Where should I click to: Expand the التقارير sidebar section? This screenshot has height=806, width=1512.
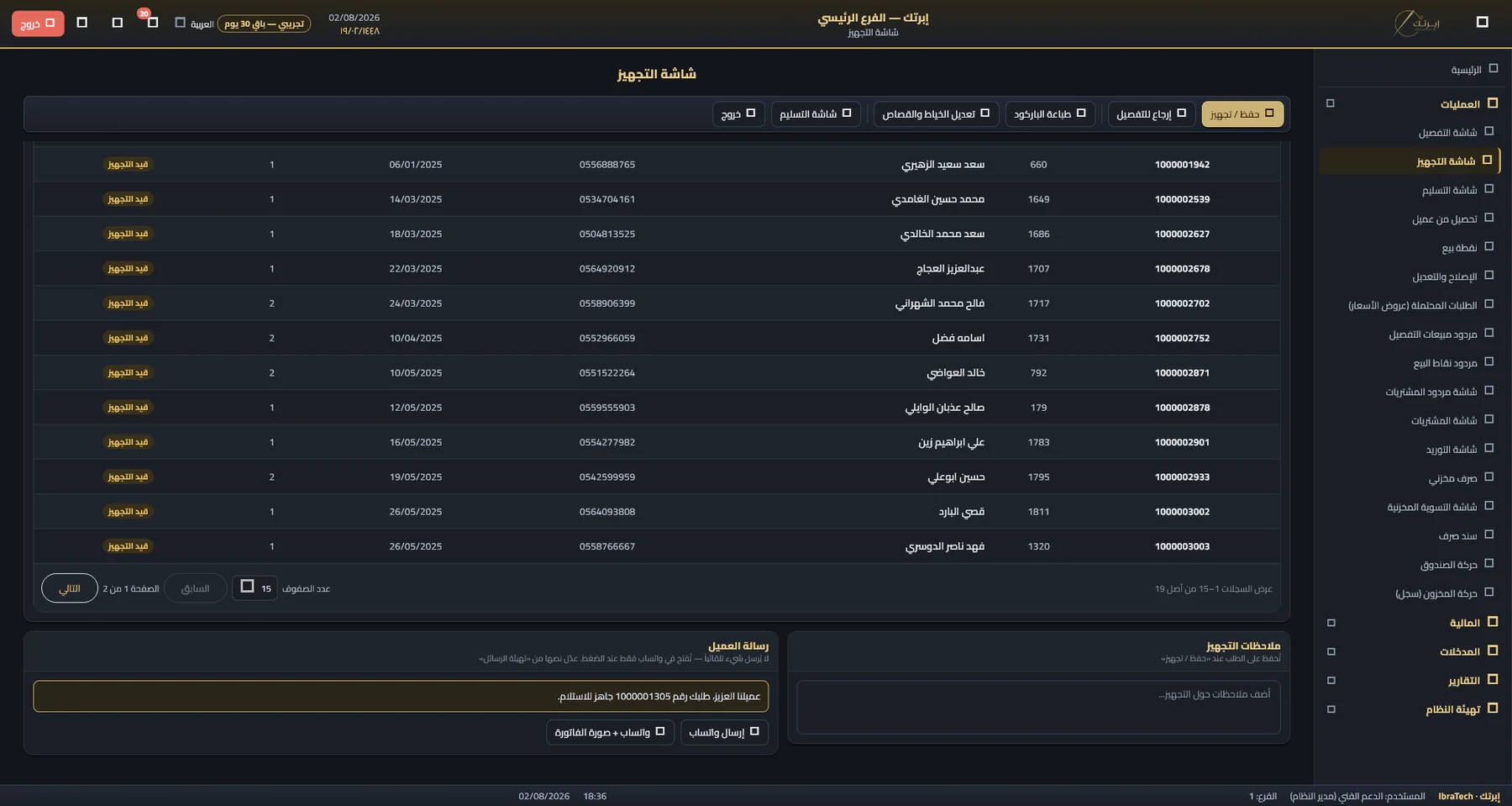click(1331, 680)
